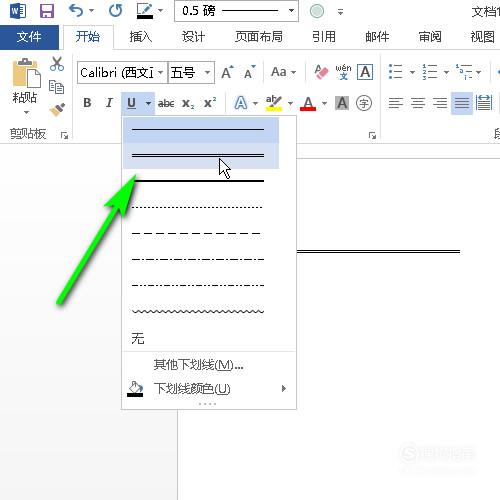
Task: Switch to the 页面布局 tab
Action: click(259, 37)
